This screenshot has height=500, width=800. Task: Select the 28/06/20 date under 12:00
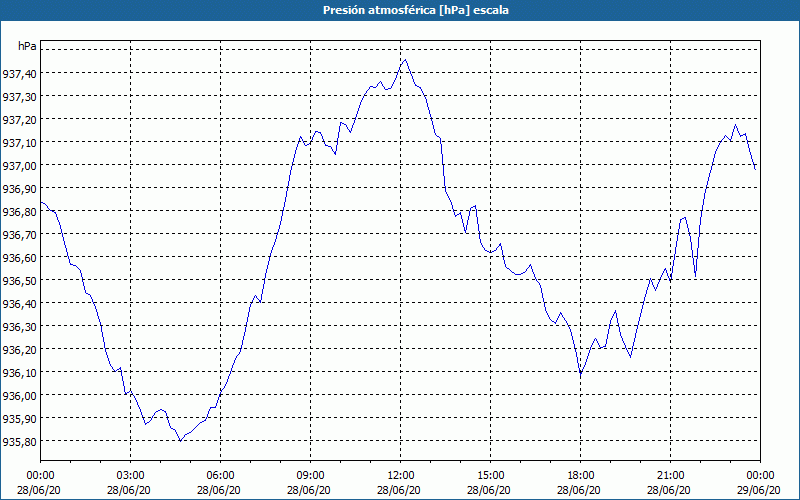[x=401, y=490]
